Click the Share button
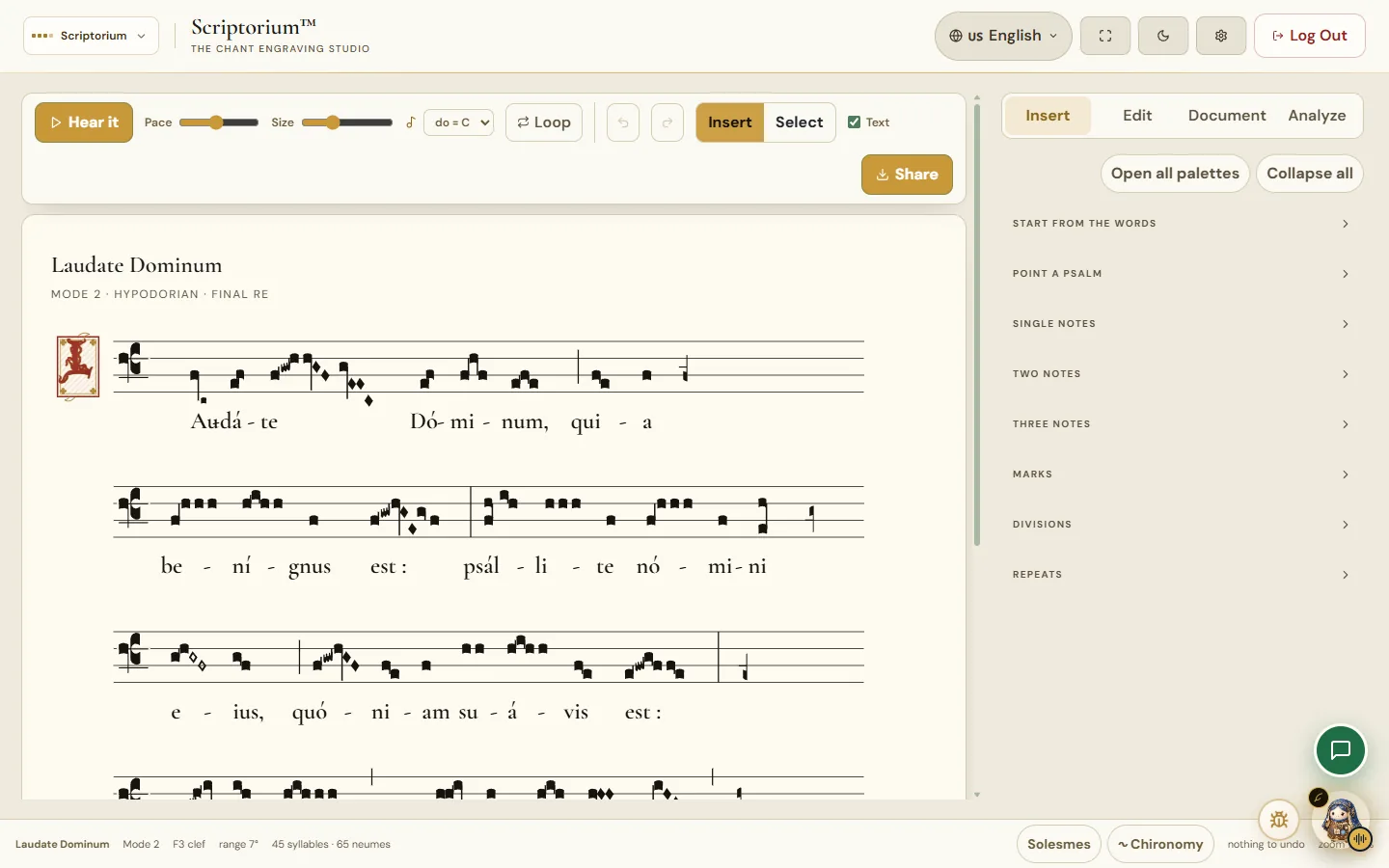Image resolution: width=1389 pixels, height=868 pixels. pos(907,175)
